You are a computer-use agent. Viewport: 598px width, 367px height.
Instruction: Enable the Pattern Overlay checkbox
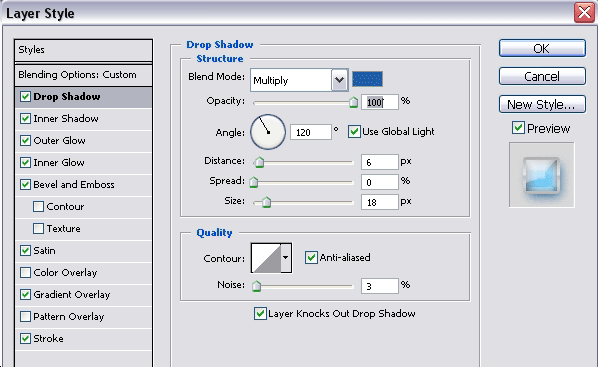coord(25,317)
